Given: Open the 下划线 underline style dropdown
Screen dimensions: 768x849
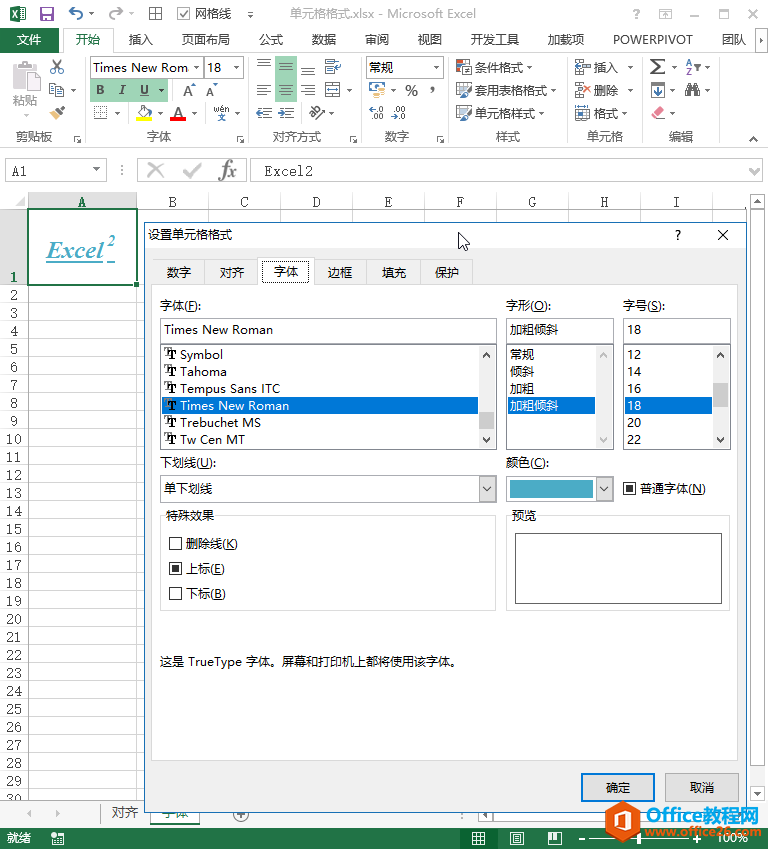Looking at the screenshot, I should (487, 489).
